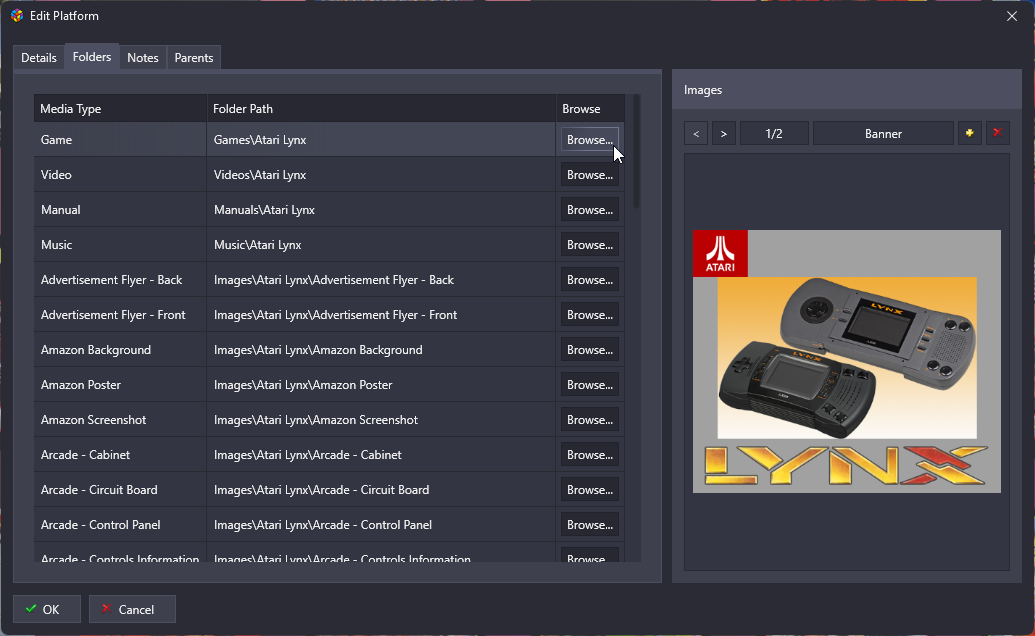Image resolution: width=1035 pixels, height=636 pixels.
Task: Show next image with the > arrow
Action: point(723,133)
